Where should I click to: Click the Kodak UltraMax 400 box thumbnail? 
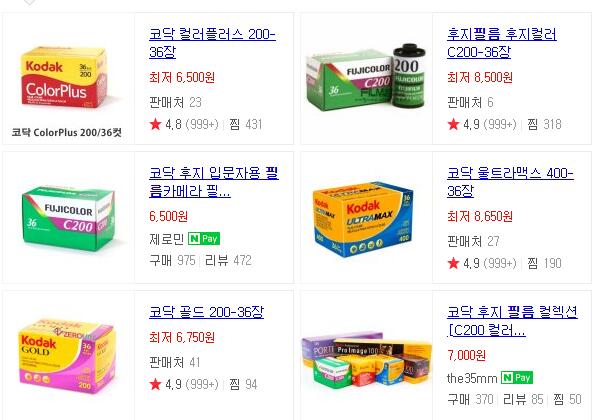(363, 219)
